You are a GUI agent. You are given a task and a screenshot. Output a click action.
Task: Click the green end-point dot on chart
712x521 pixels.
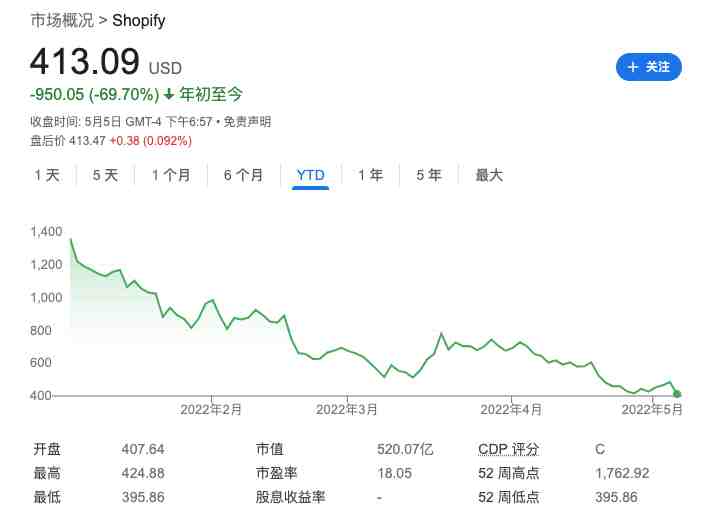pos(677,394)
